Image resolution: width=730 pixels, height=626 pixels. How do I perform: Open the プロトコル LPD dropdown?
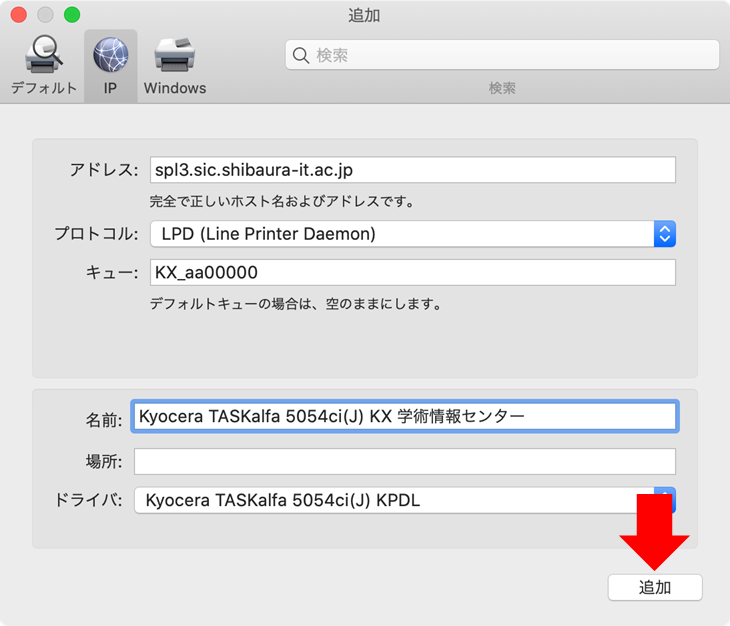pos(412,234)
